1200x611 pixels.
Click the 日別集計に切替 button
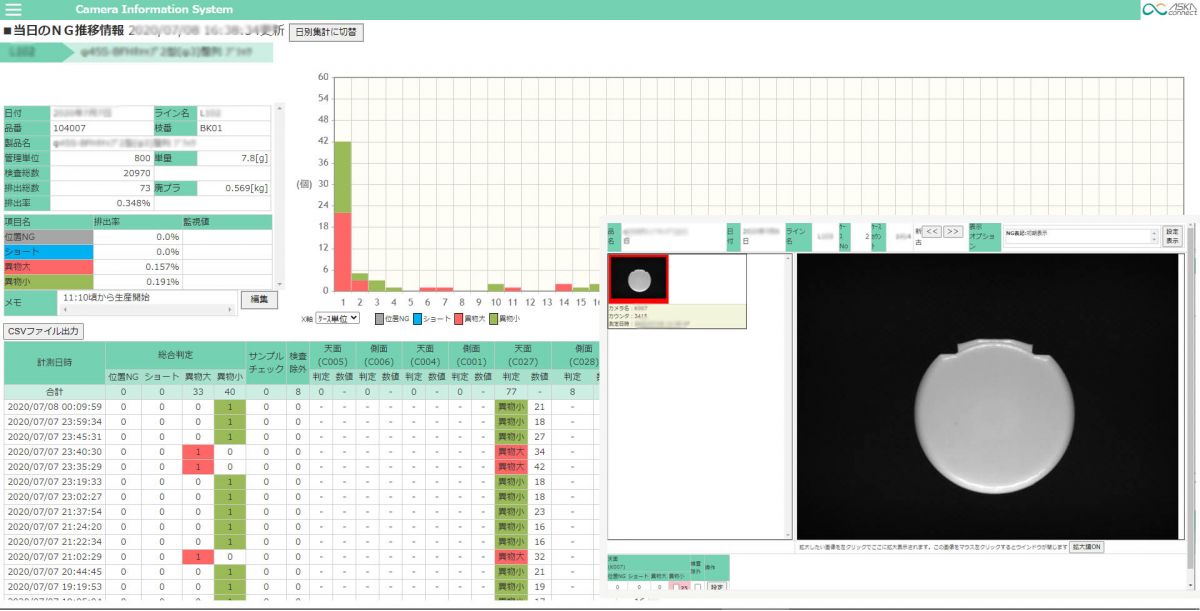click(x=326, y=32)
